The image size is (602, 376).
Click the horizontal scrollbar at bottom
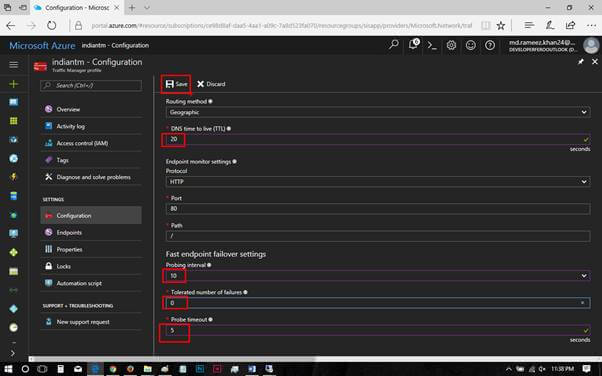click(x=172, y=359)
